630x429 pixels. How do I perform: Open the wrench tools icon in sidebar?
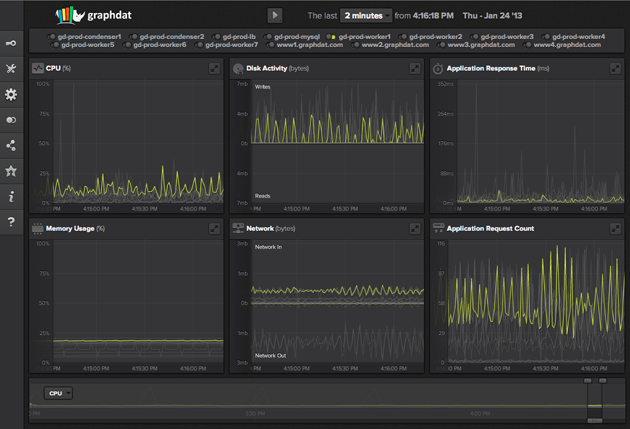pos(11,69)
